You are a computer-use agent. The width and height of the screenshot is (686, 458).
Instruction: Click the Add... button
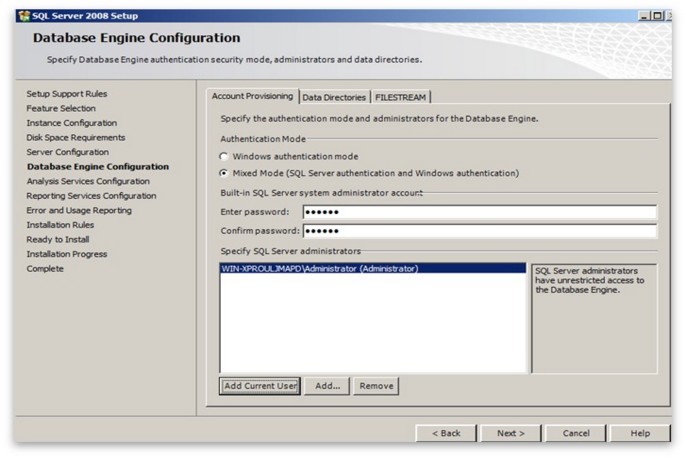coord(327,386)
